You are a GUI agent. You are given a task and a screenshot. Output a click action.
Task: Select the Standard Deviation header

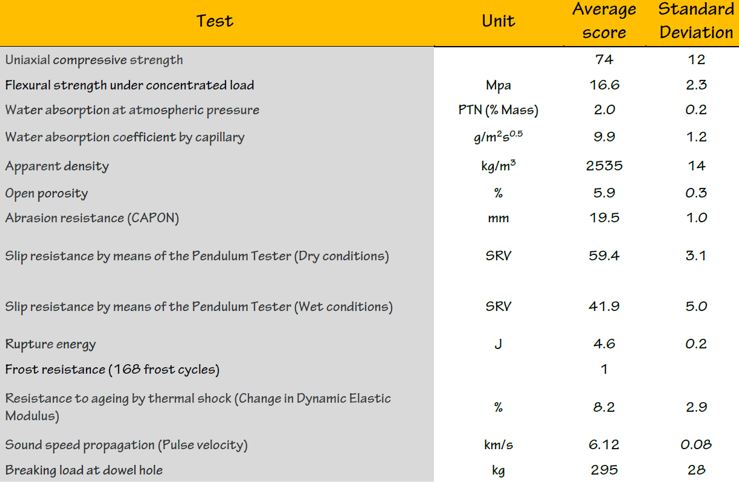[696, 21]
